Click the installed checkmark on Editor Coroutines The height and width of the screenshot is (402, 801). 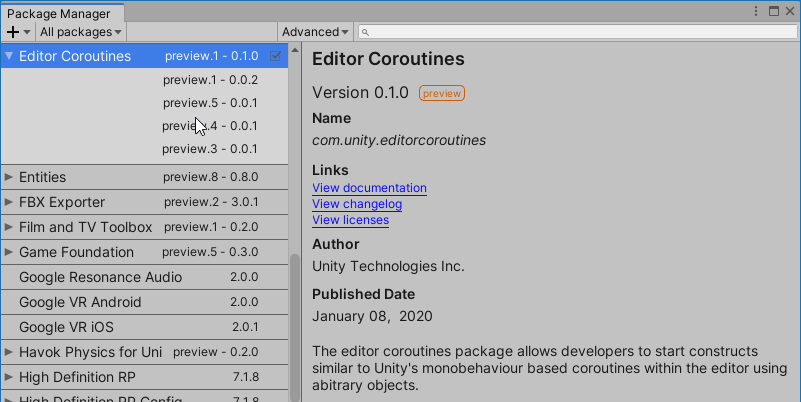tap(276, 56)
